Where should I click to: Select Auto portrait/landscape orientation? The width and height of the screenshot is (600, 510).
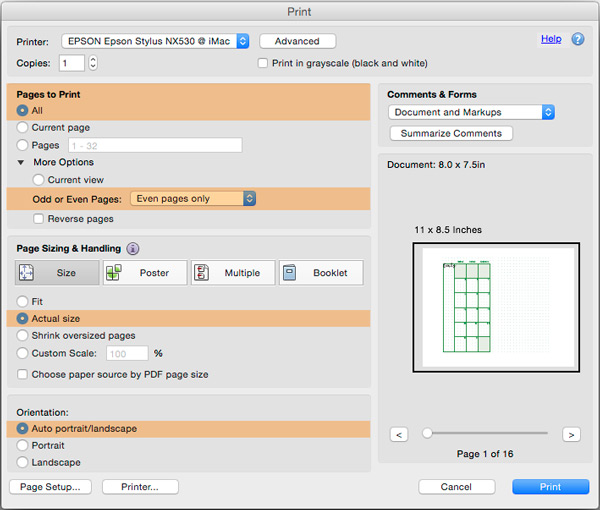[x=22, y=429]
